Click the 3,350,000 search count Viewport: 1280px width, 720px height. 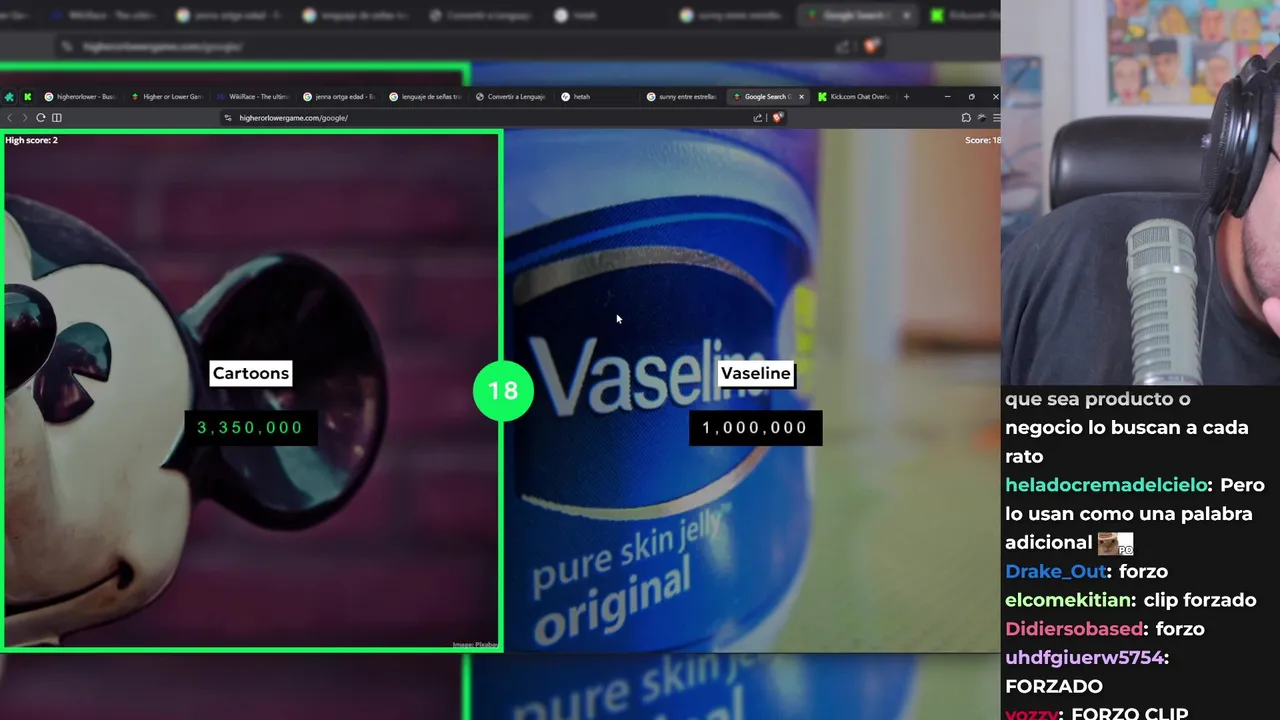click(250, 428)
